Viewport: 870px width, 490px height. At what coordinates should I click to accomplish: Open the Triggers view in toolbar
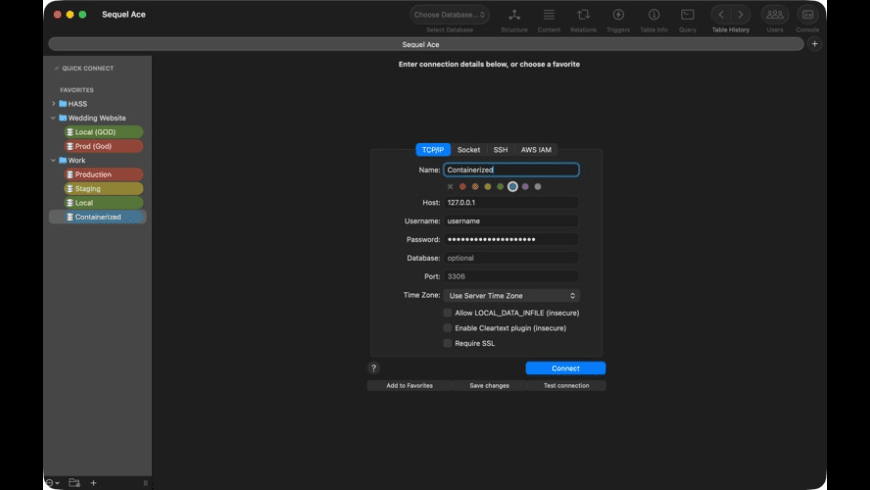[618, 15]
